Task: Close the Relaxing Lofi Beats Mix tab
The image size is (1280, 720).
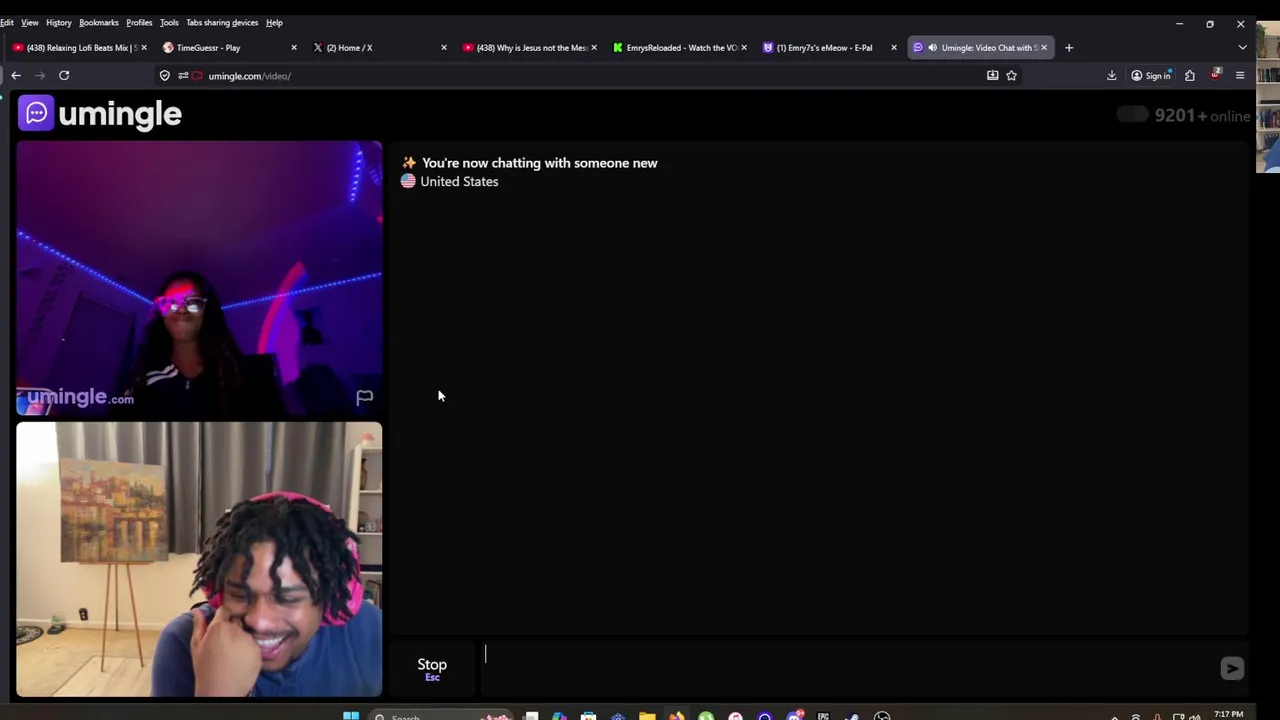Action: tap(144, 47)
